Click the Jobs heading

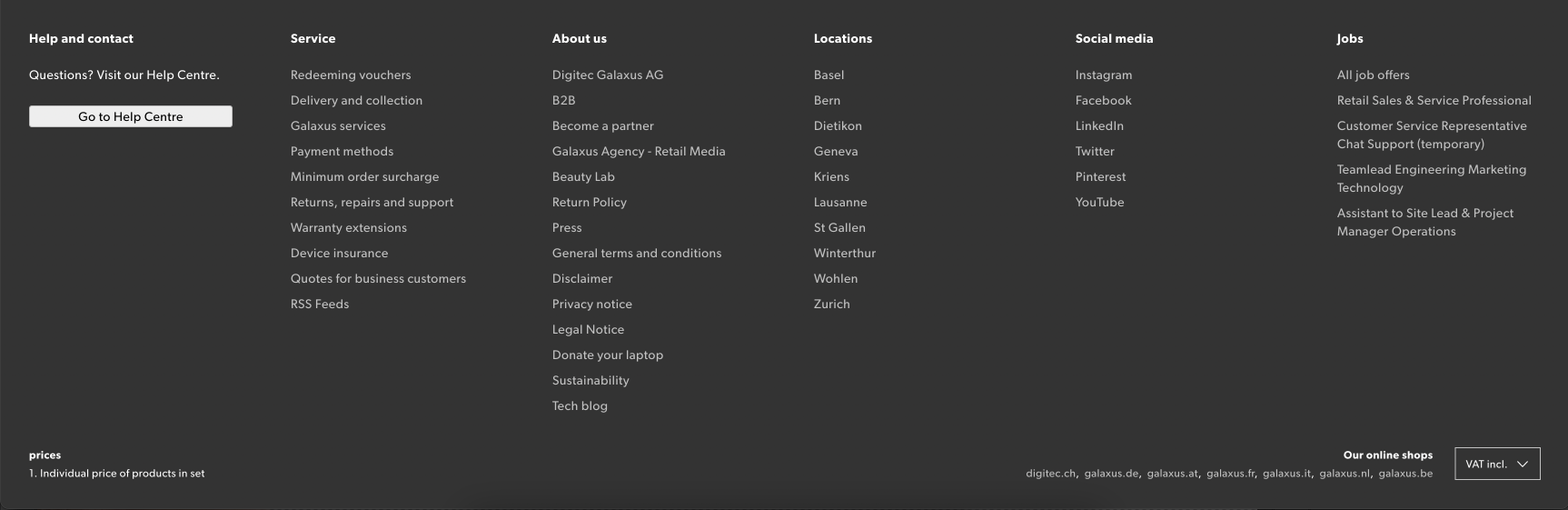point(1350,38)
